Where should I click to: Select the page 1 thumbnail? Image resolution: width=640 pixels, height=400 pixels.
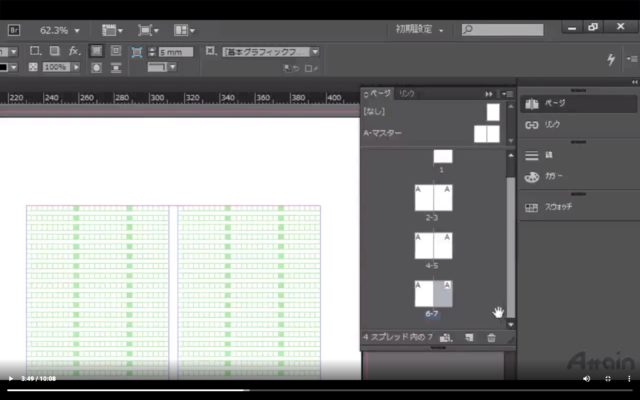coord(443,157)
